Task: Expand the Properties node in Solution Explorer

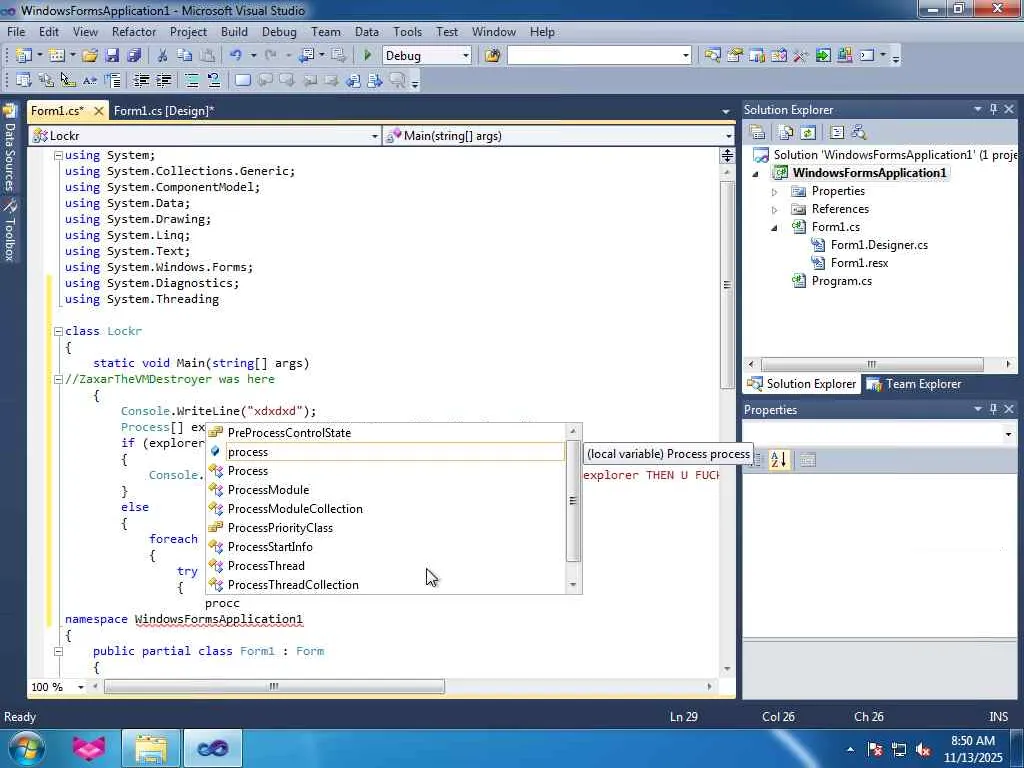Action: coord(775,191)
